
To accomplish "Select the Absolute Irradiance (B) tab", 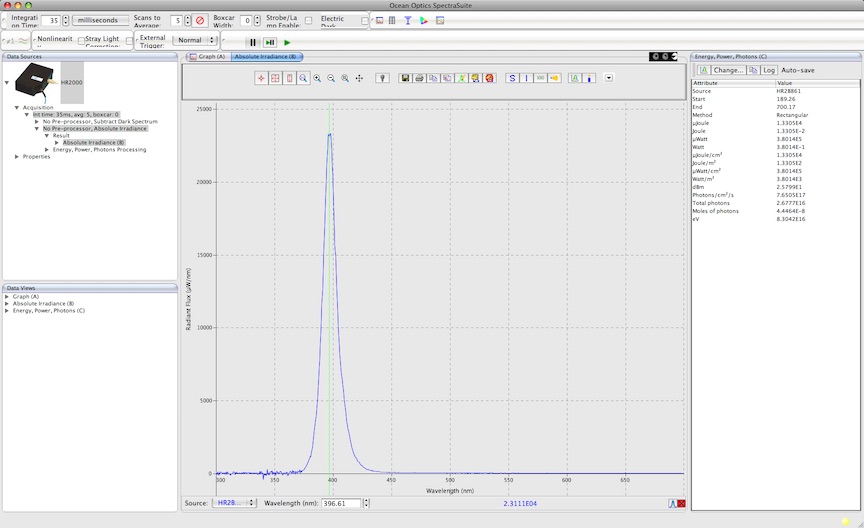I will pos(266,56).
